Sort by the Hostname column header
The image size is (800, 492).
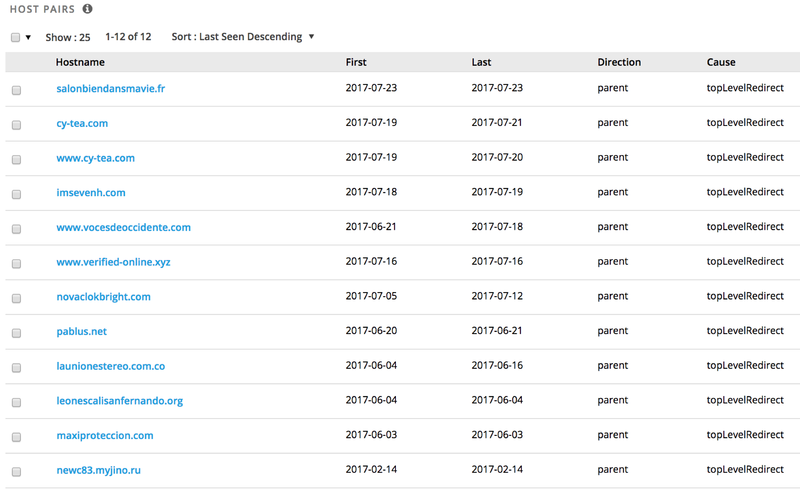pos(80,62)
